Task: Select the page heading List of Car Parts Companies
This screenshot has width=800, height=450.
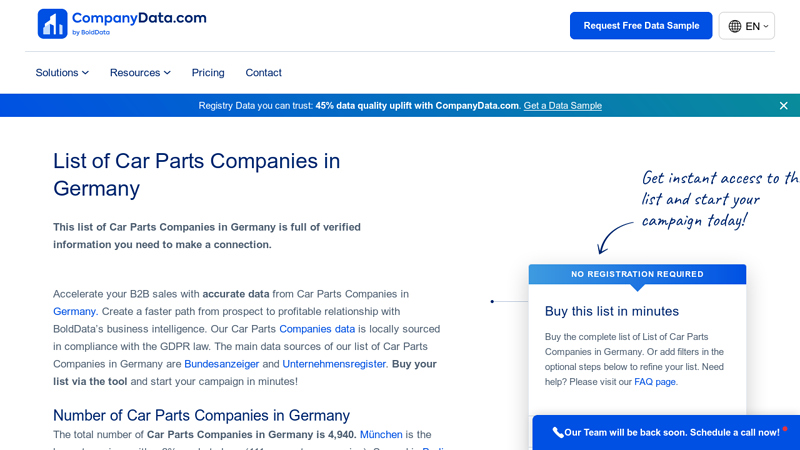Action: pos(196,174)
